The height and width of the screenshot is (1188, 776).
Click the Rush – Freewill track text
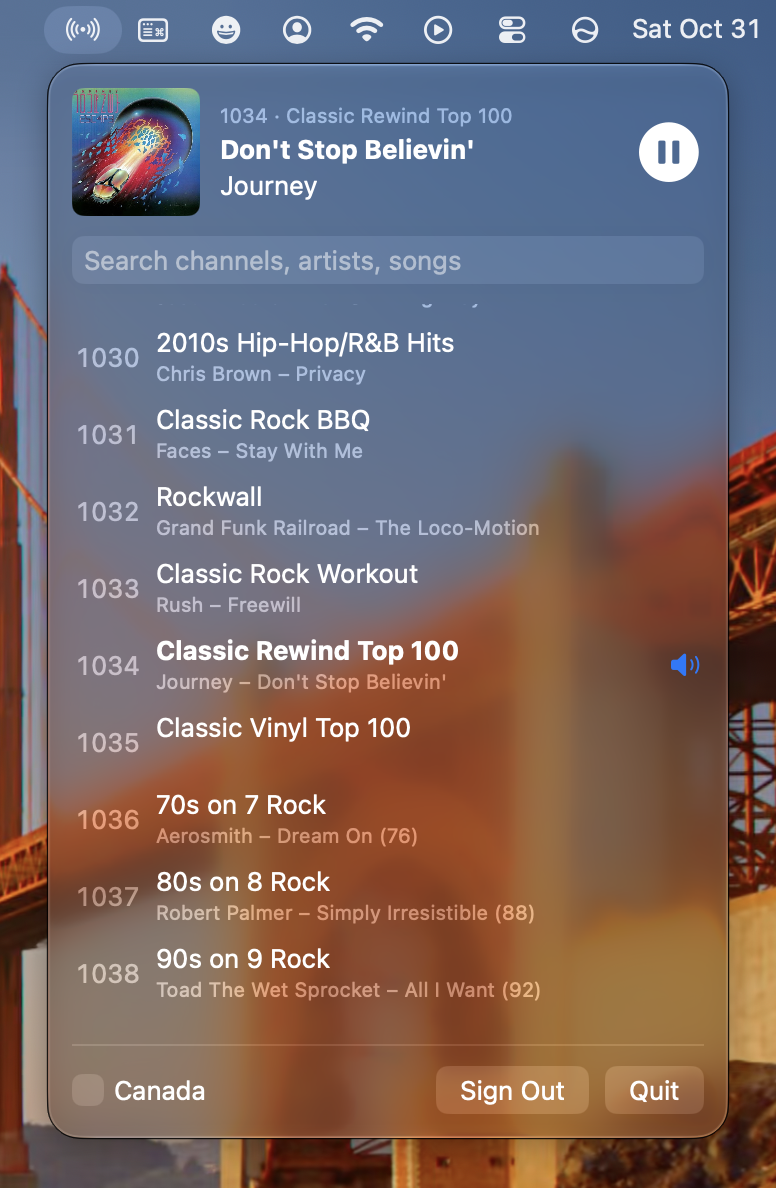click(x=229, y=605)
